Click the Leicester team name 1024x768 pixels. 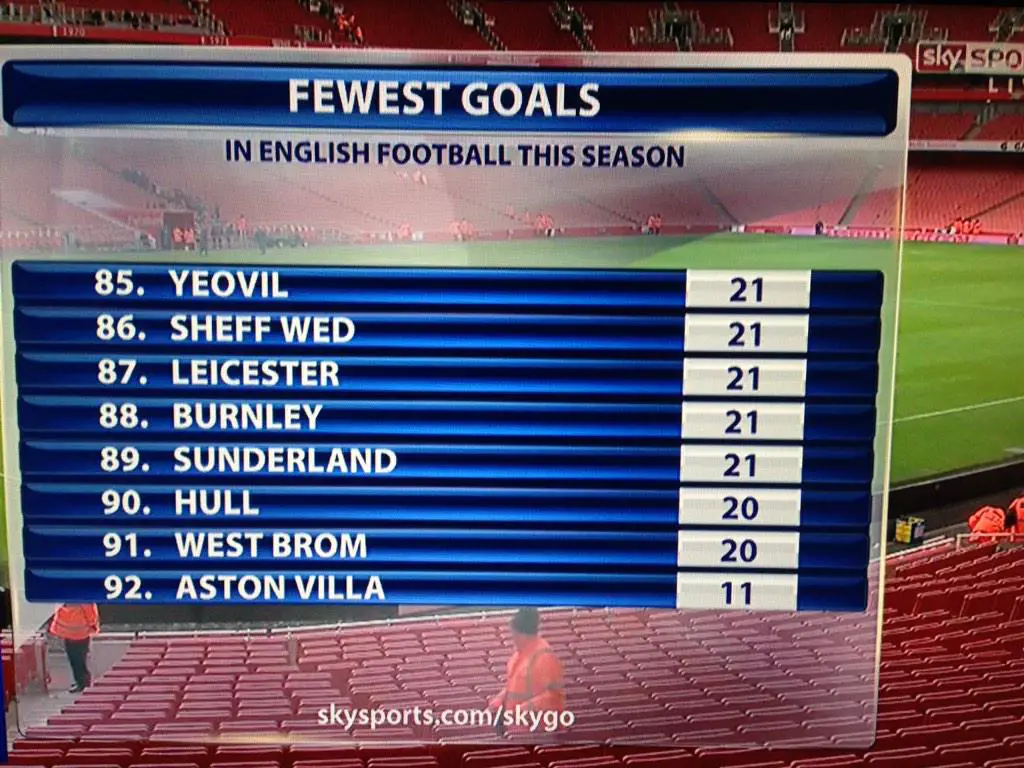pos(255,374)
